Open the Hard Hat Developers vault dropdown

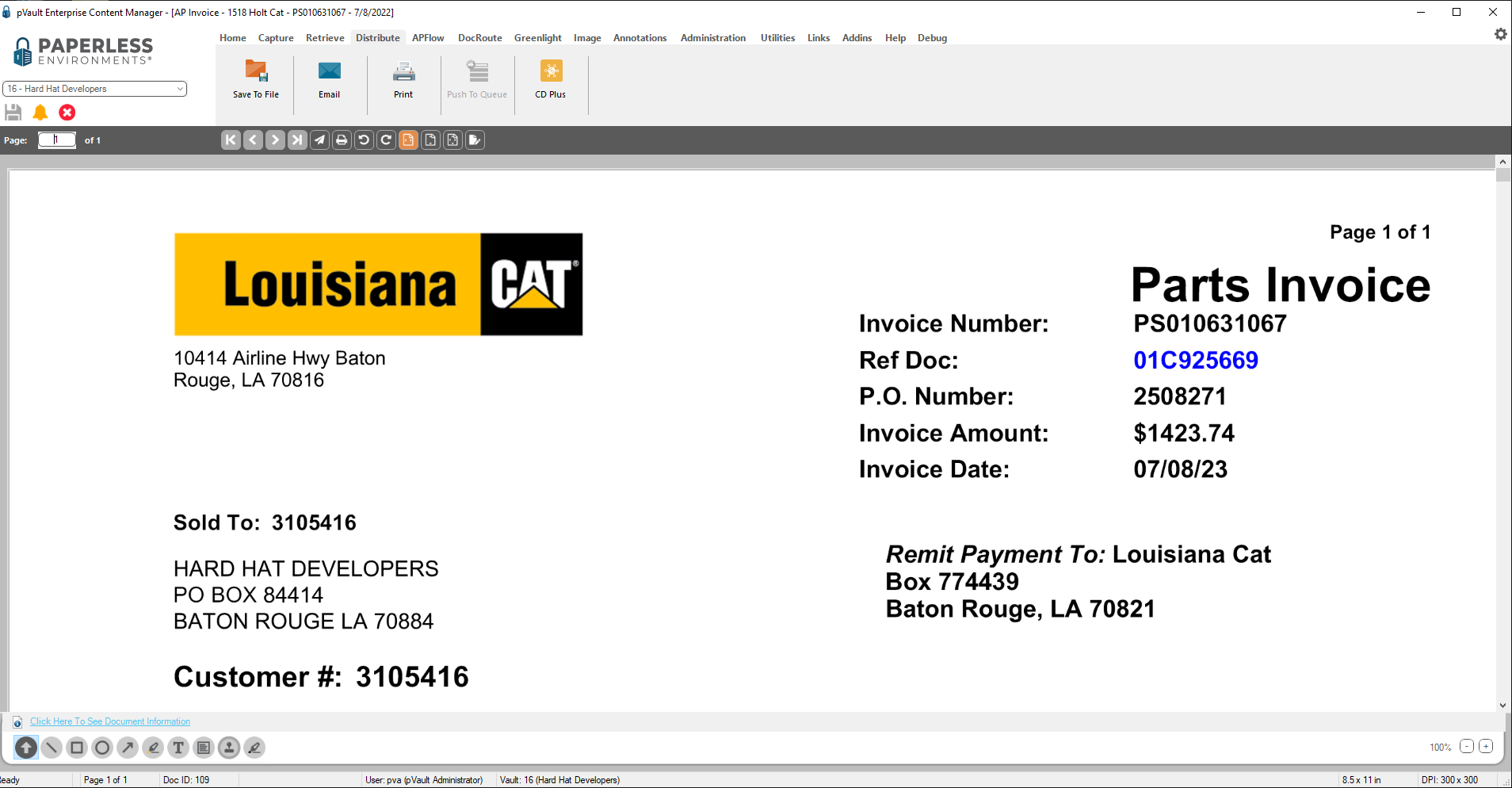tap(95, 89)
